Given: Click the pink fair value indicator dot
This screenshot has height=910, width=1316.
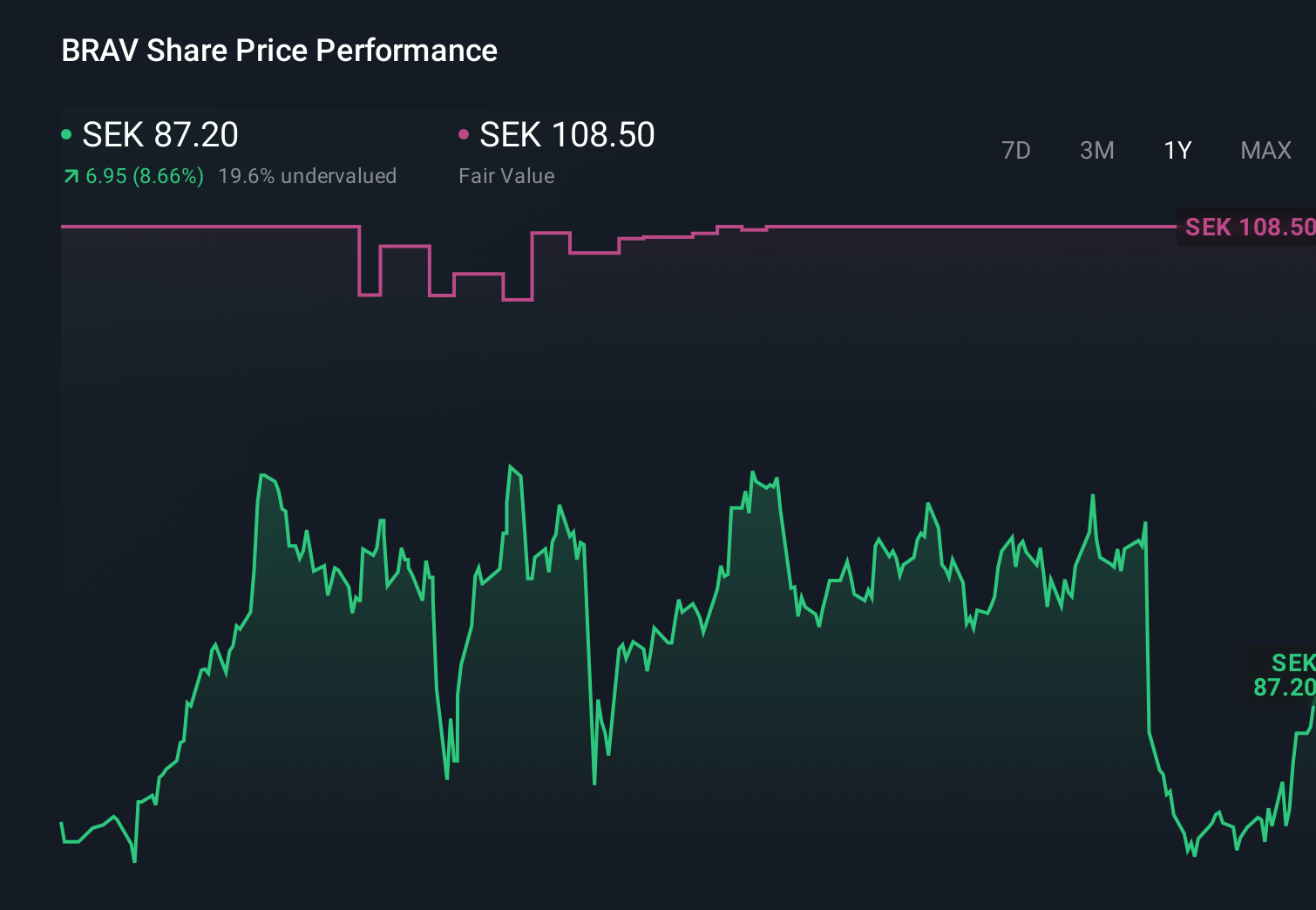Looking at the screenshot, I should [465, 133].
